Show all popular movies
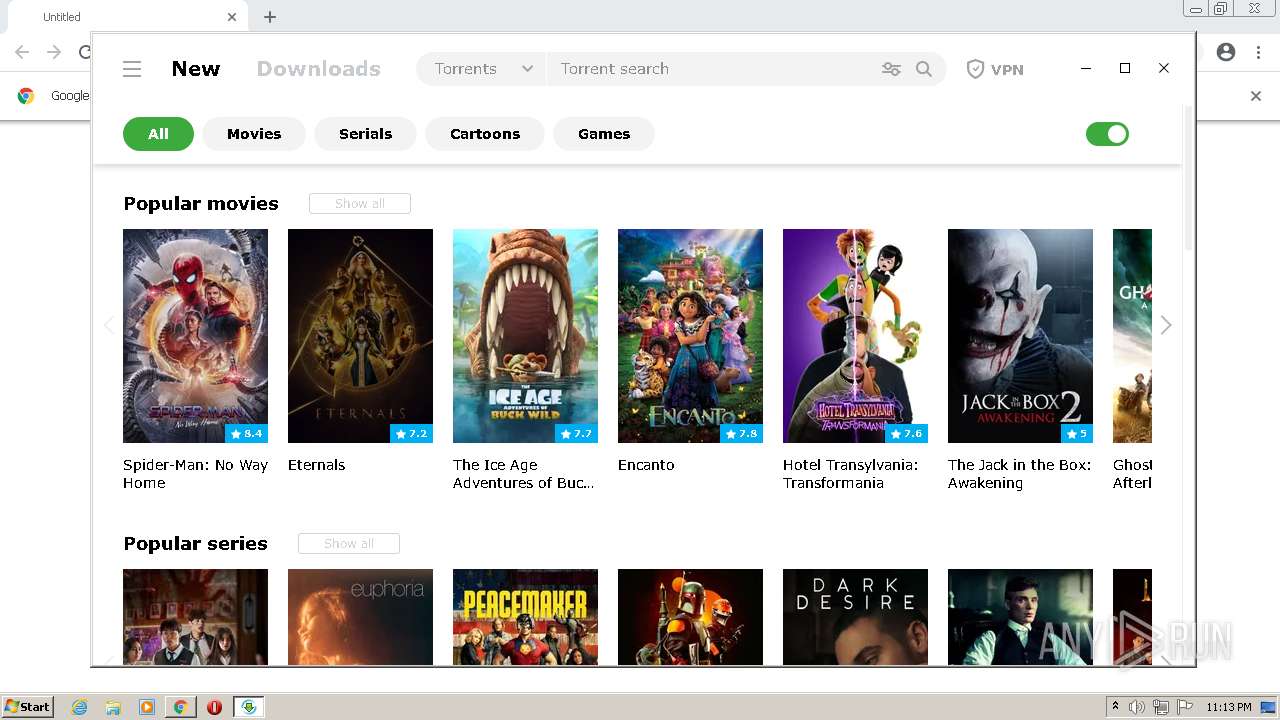 [360, 204]
